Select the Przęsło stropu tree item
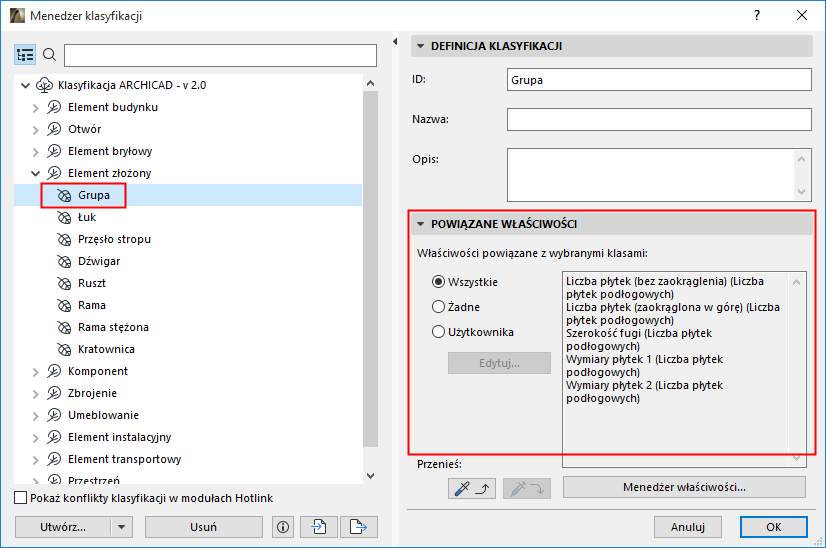 [x=114, y=239]
